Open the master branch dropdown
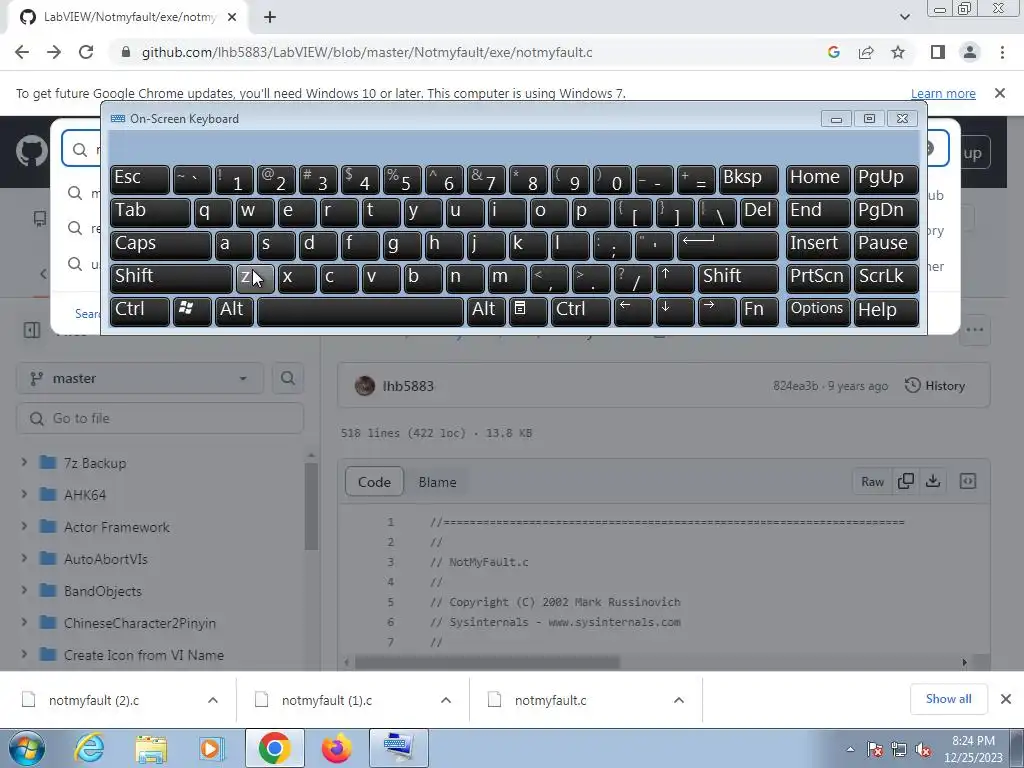1024x768 pixels. tap(140, 378)
